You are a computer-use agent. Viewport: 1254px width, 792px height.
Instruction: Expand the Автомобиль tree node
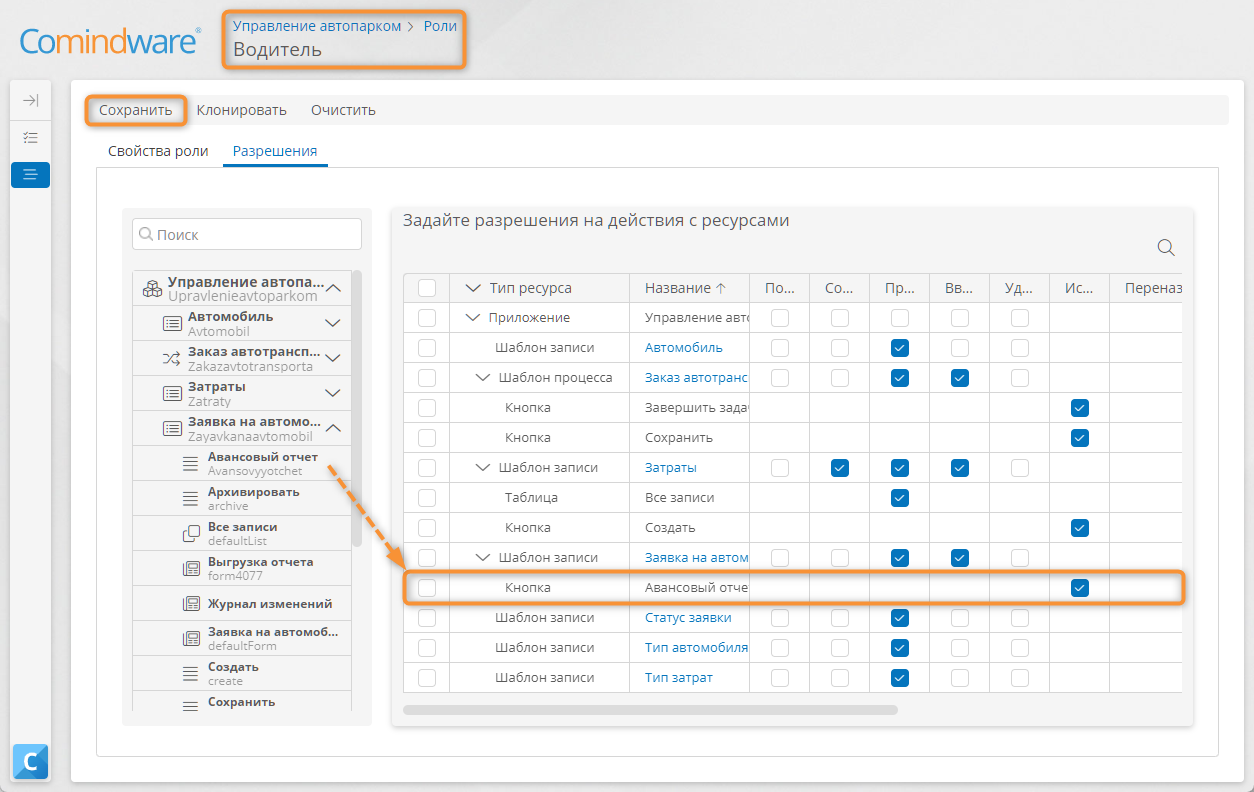[x=333, y=323]
